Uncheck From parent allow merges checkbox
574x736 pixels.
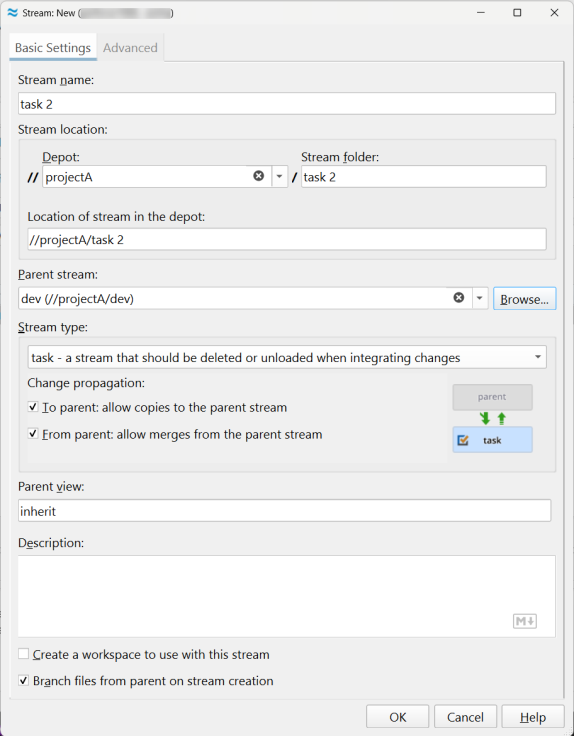33,434
